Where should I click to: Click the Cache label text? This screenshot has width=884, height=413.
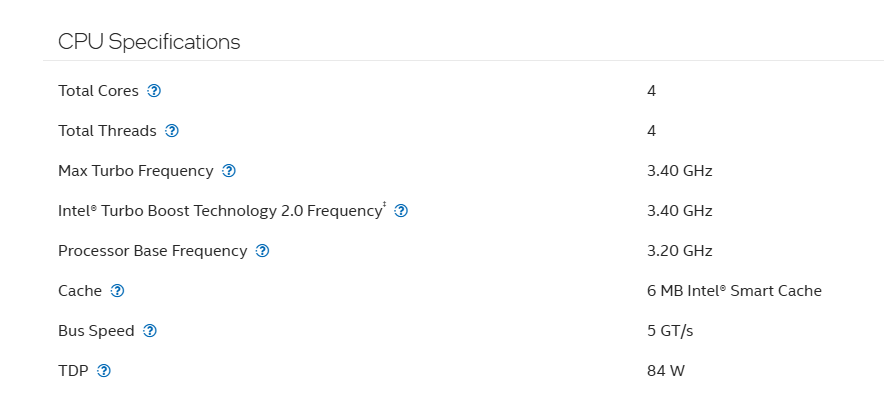(x=80, y=291)
